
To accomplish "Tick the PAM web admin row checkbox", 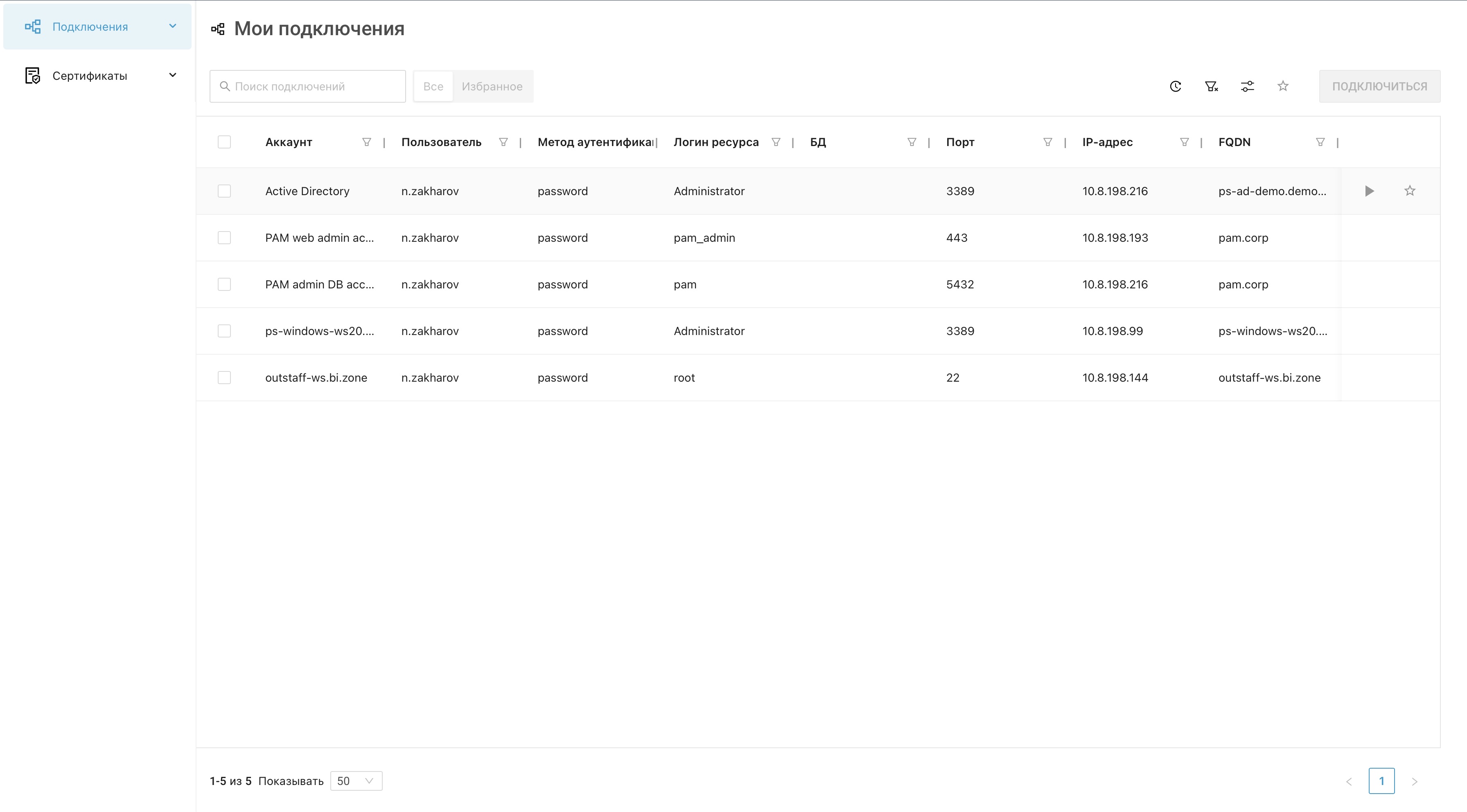I will coord(224,238).
